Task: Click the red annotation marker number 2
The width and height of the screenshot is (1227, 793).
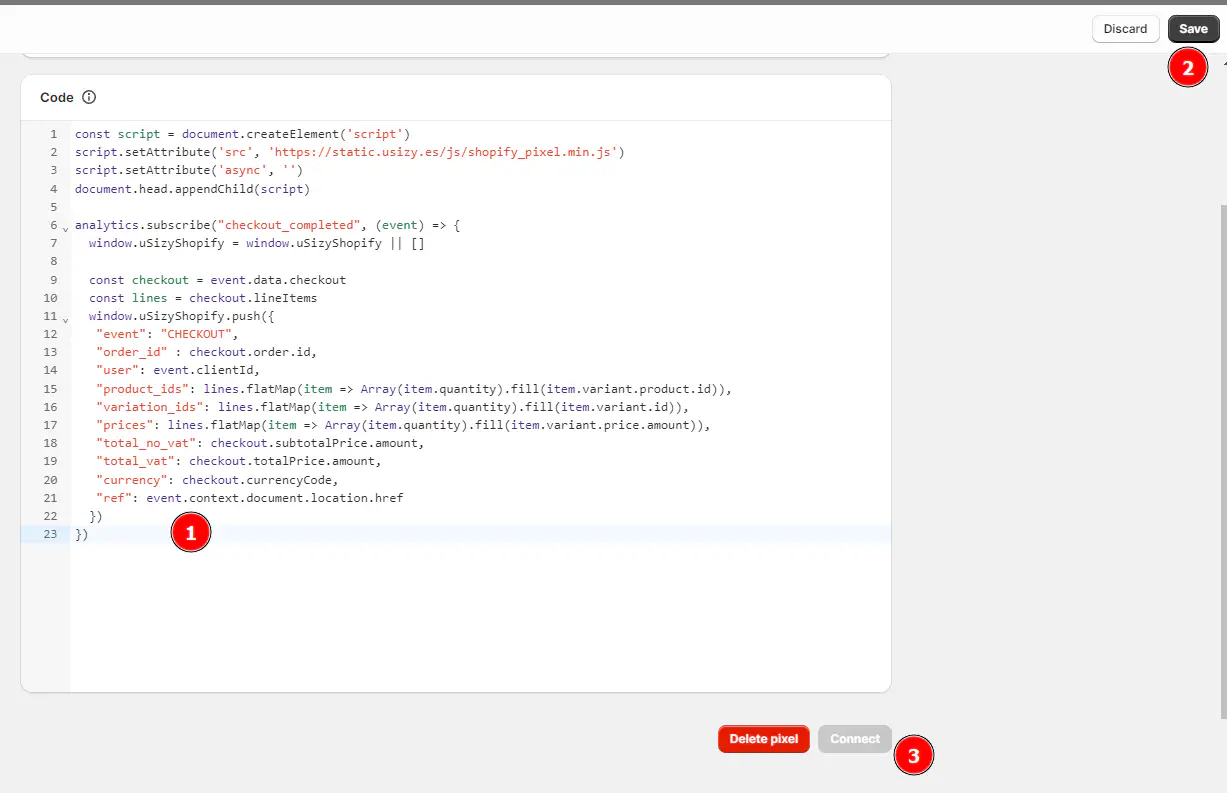Action: 1188,68
